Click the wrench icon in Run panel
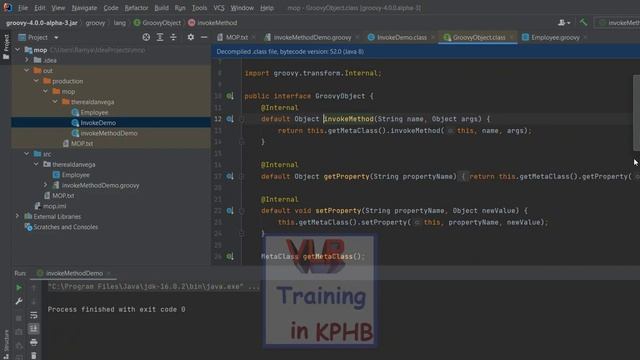Viewport: 640px width, 360px height. (19, 301)
